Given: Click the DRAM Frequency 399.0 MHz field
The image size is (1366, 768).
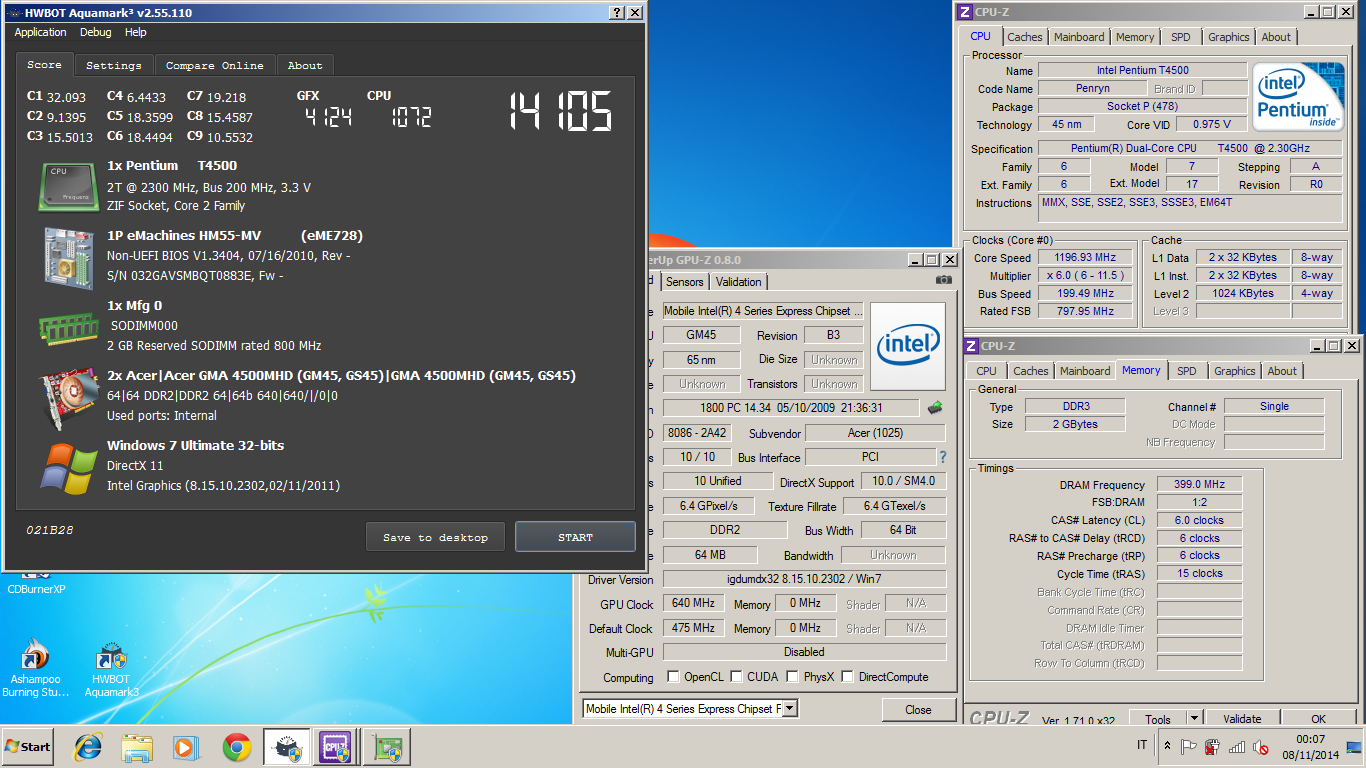Looking at the screenshot, I should pyautogui.click(x=1199, y=484).
